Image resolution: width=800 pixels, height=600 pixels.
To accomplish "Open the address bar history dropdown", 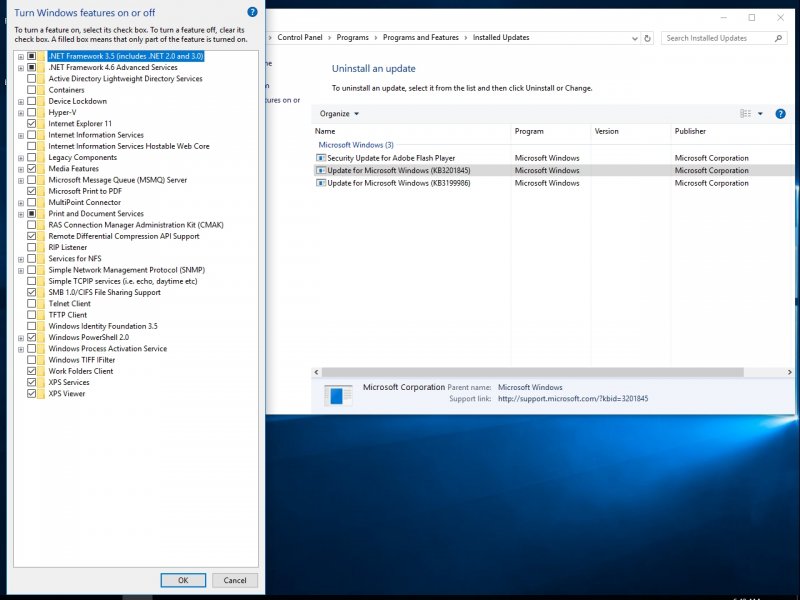I will 634,38.
